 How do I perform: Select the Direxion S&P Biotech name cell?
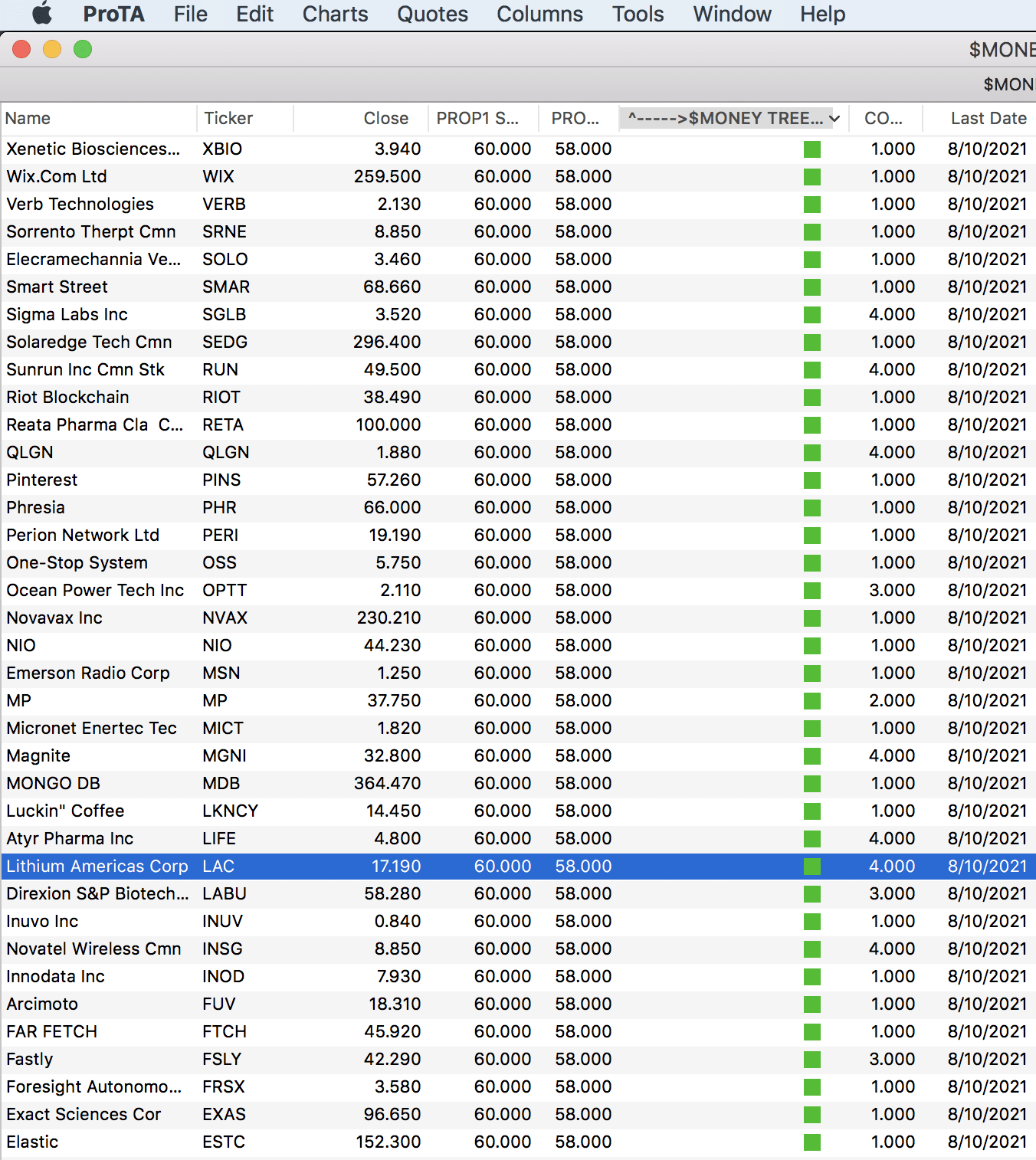click(x=97, y=893)
